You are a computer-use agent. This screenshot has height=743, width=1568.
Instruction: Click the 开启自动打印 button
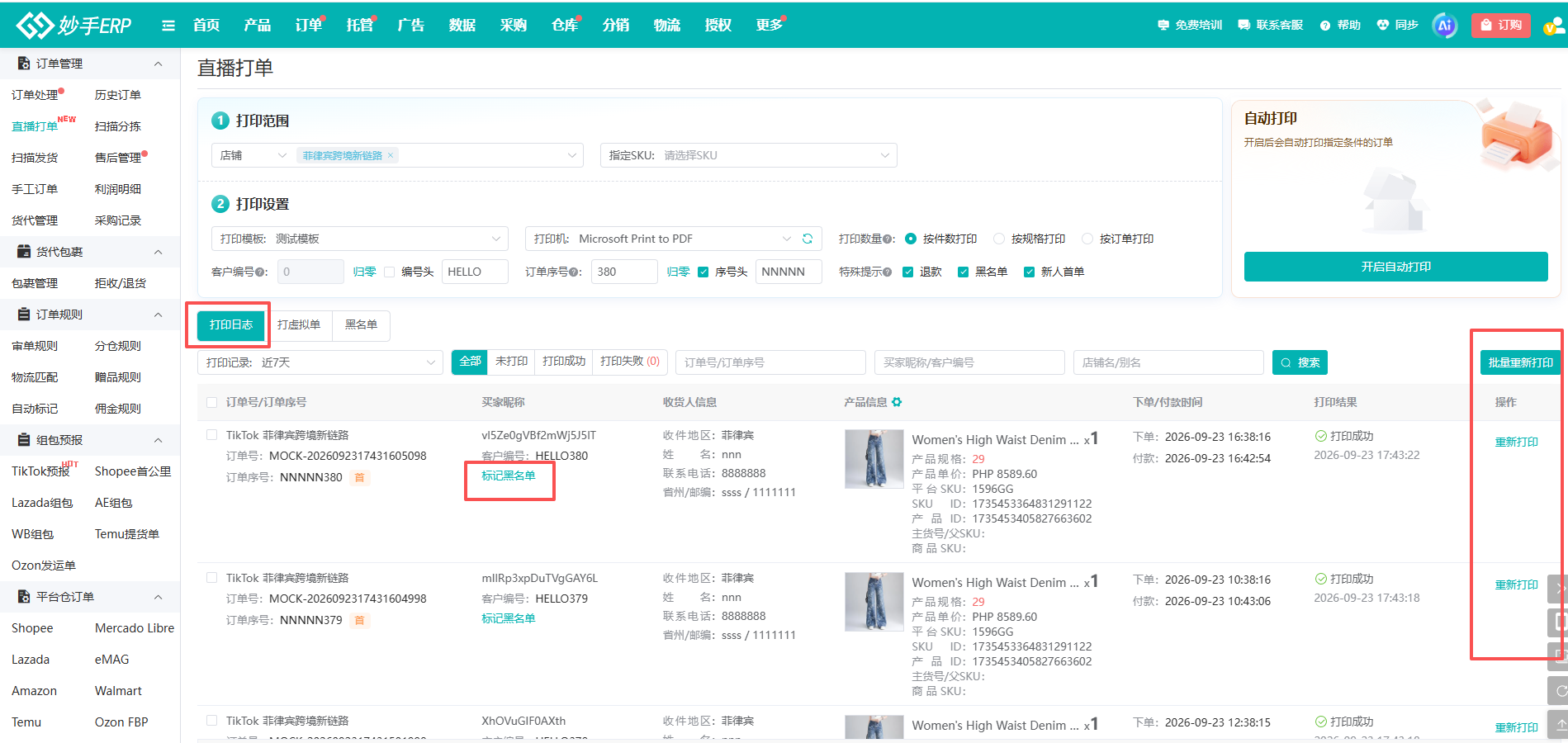[x=1395, y=267]
